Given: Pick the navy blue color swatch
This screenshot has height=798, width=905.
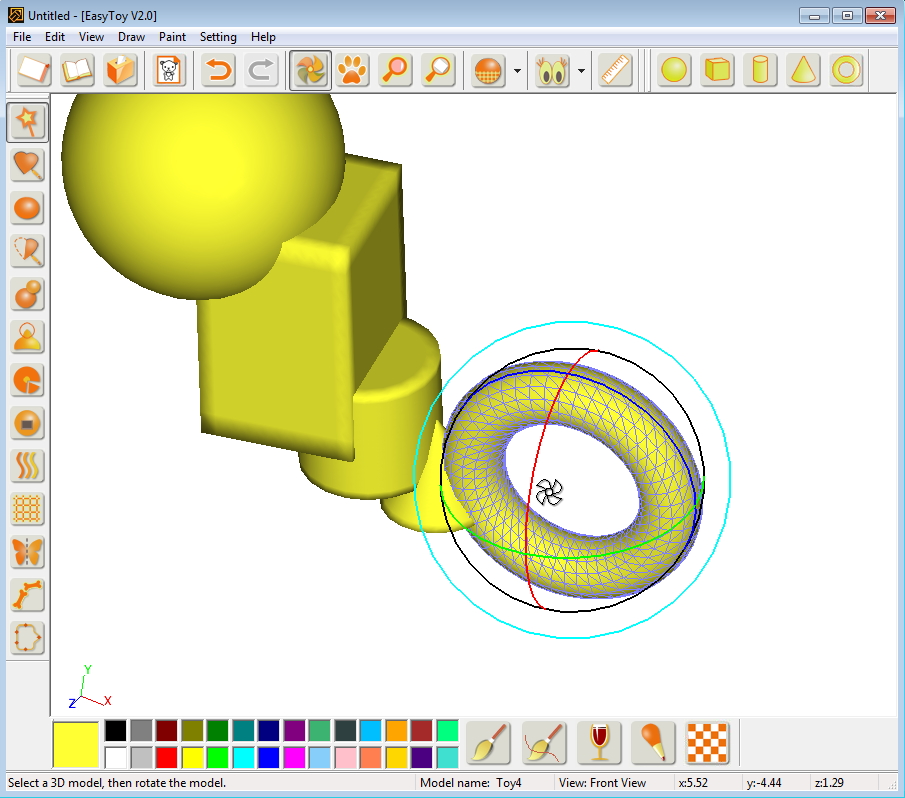Looking at the screenshot, I should (268, 730).
